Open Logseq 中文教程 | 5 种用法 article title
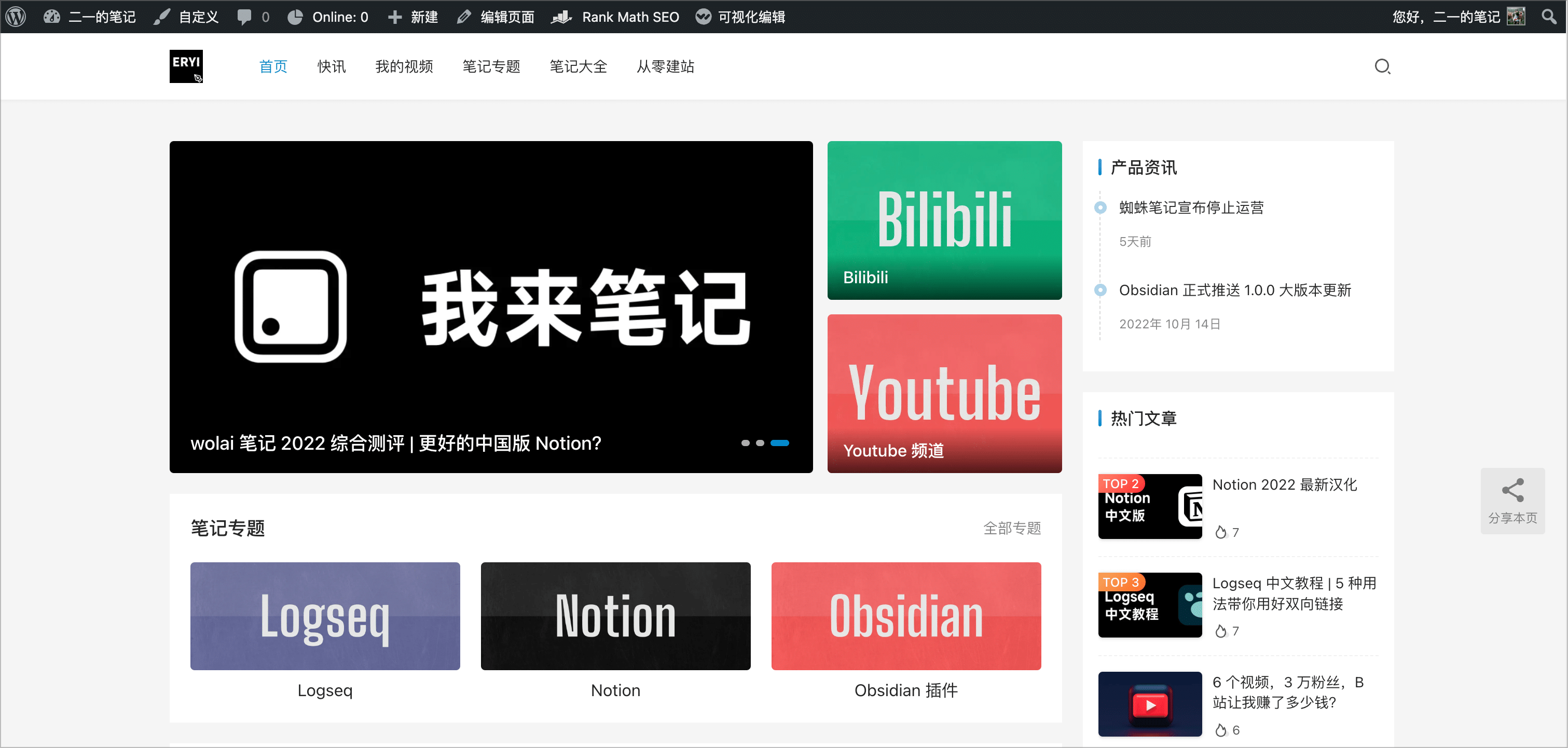The image size is (1568, 748). click(1294, 593)
